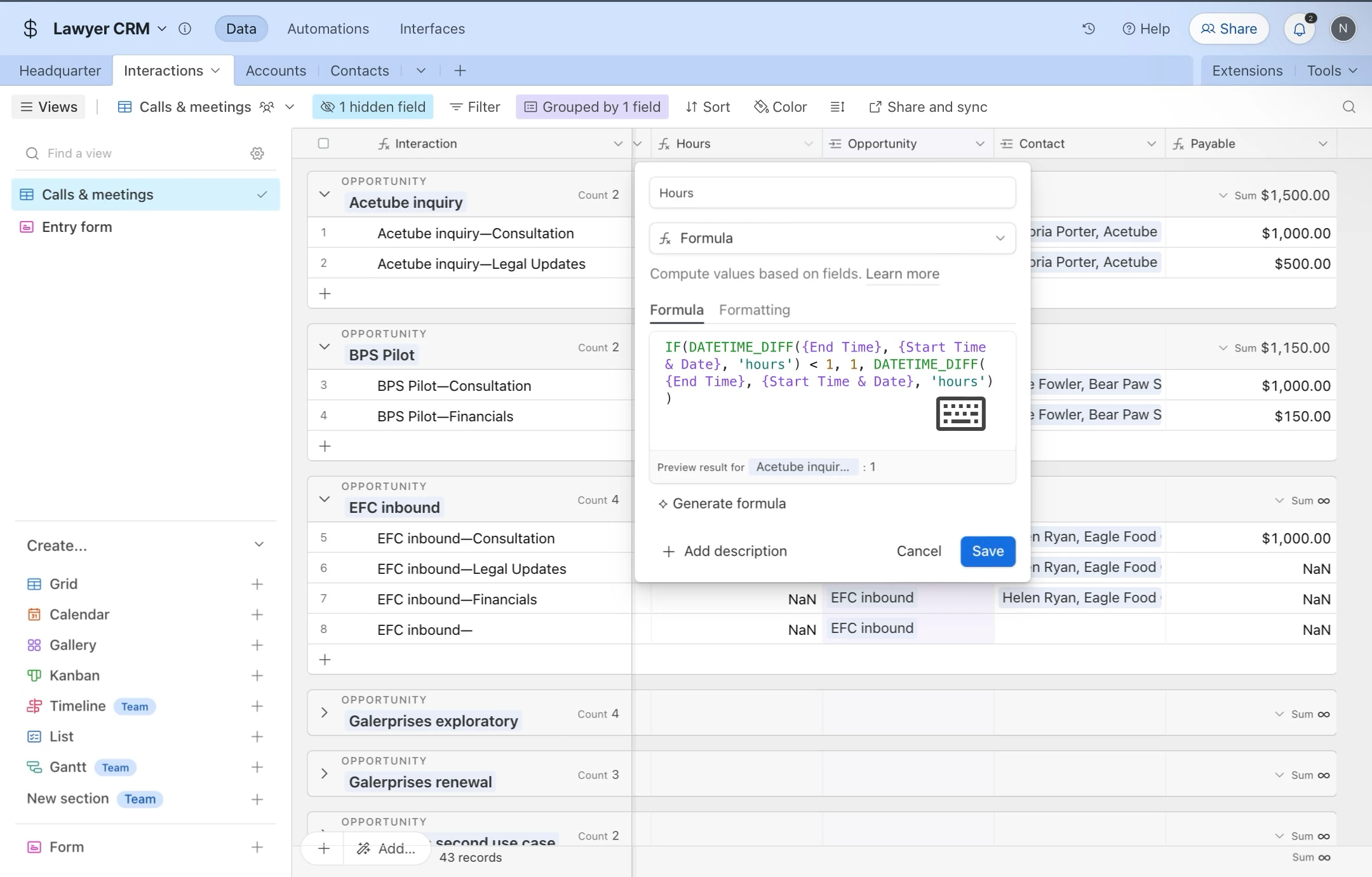Open the base history clock icon

tap(1089, 29)
